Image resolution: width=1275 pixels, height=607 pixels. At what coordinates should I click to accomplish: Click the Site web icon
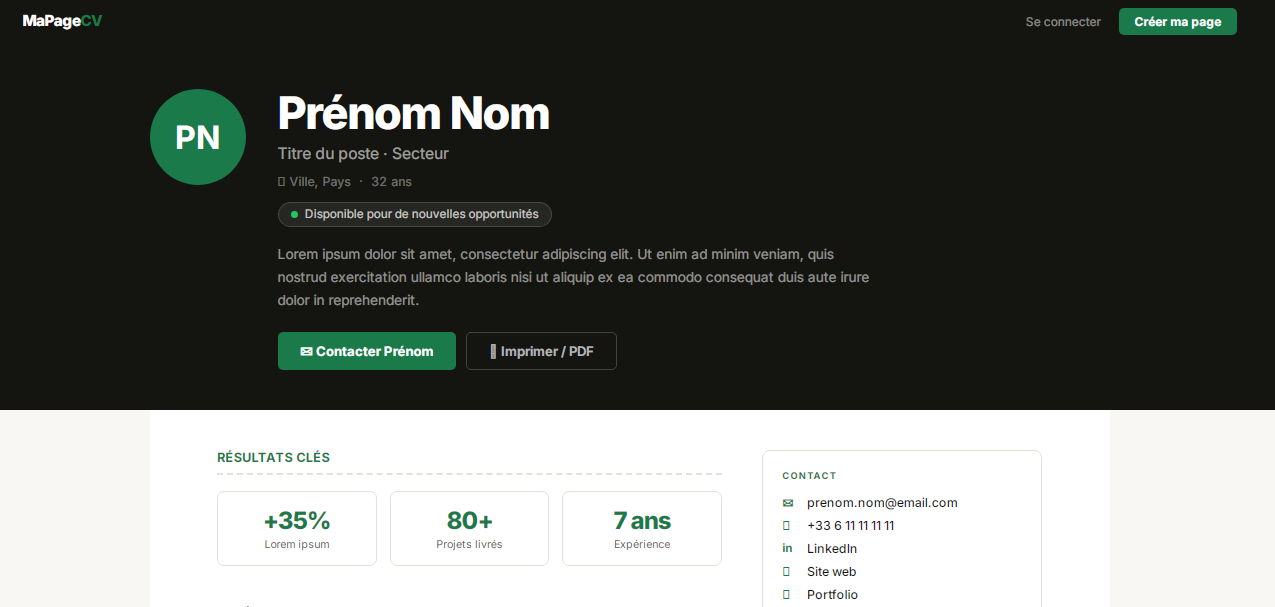[787, 572]
